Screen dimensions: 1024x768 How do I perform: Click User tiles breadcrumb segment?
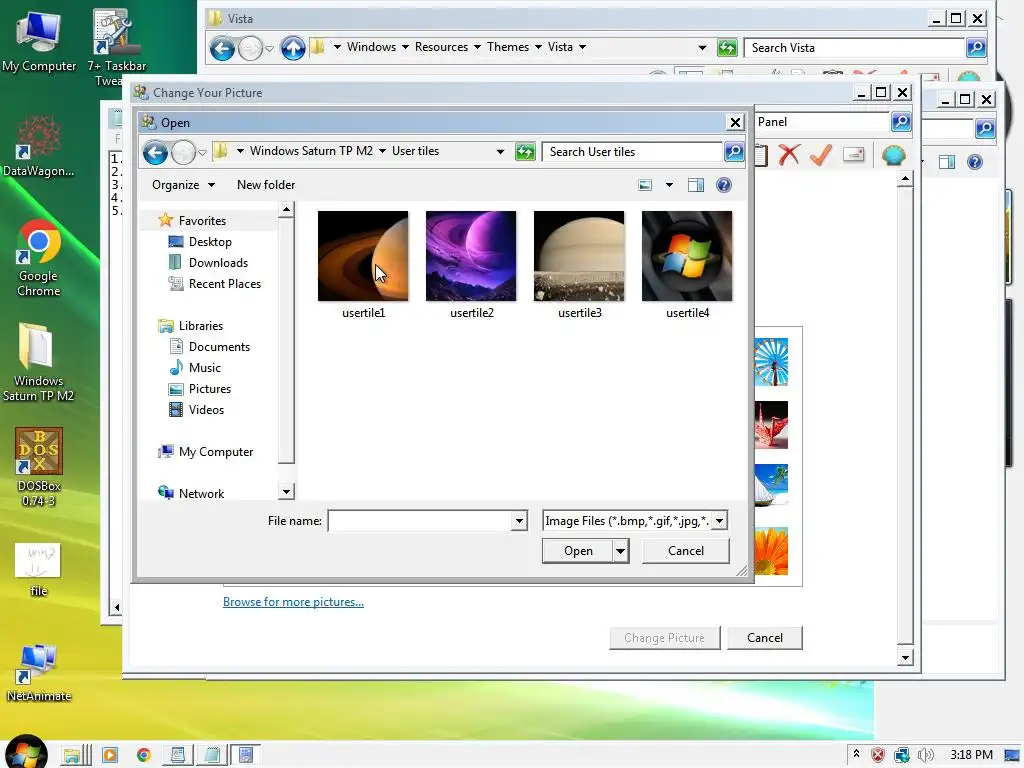click(x=415, y=151)
